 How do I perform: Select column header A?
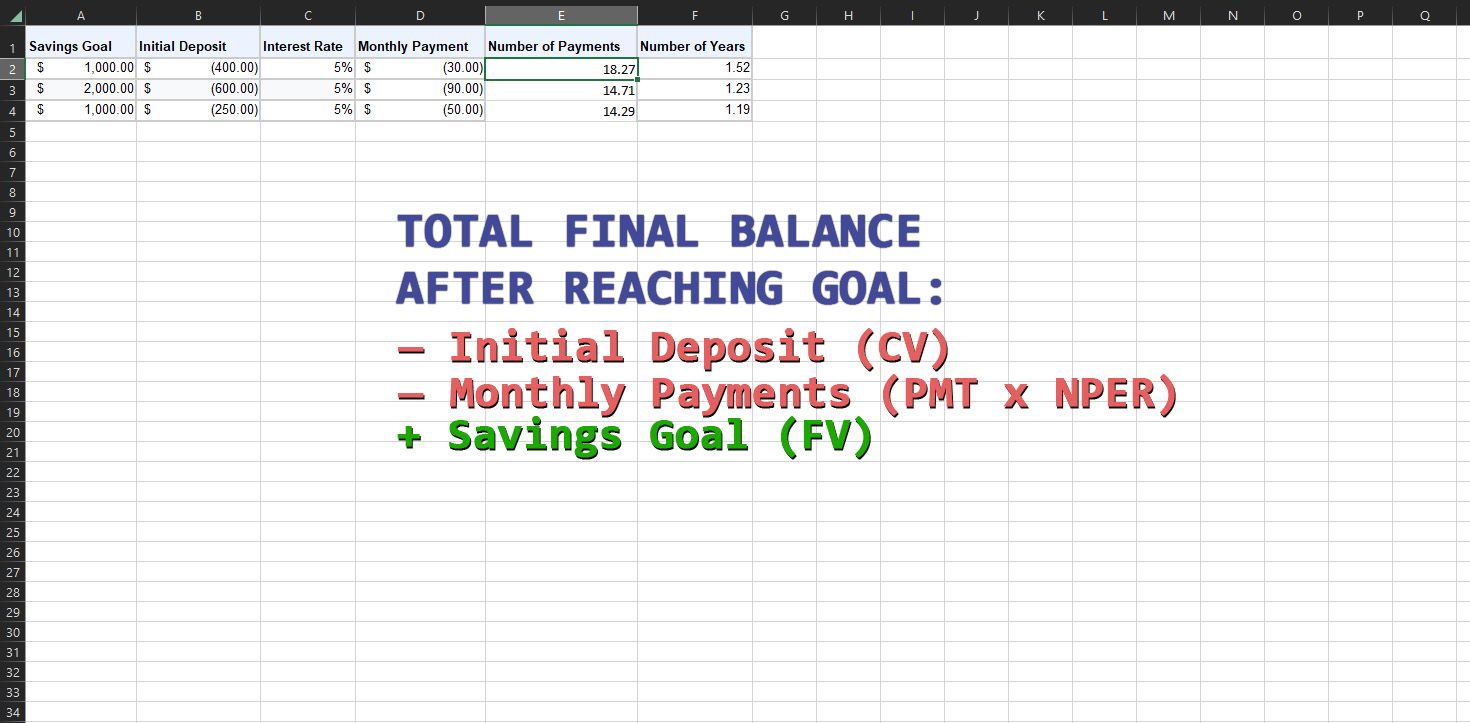[80, 16]
